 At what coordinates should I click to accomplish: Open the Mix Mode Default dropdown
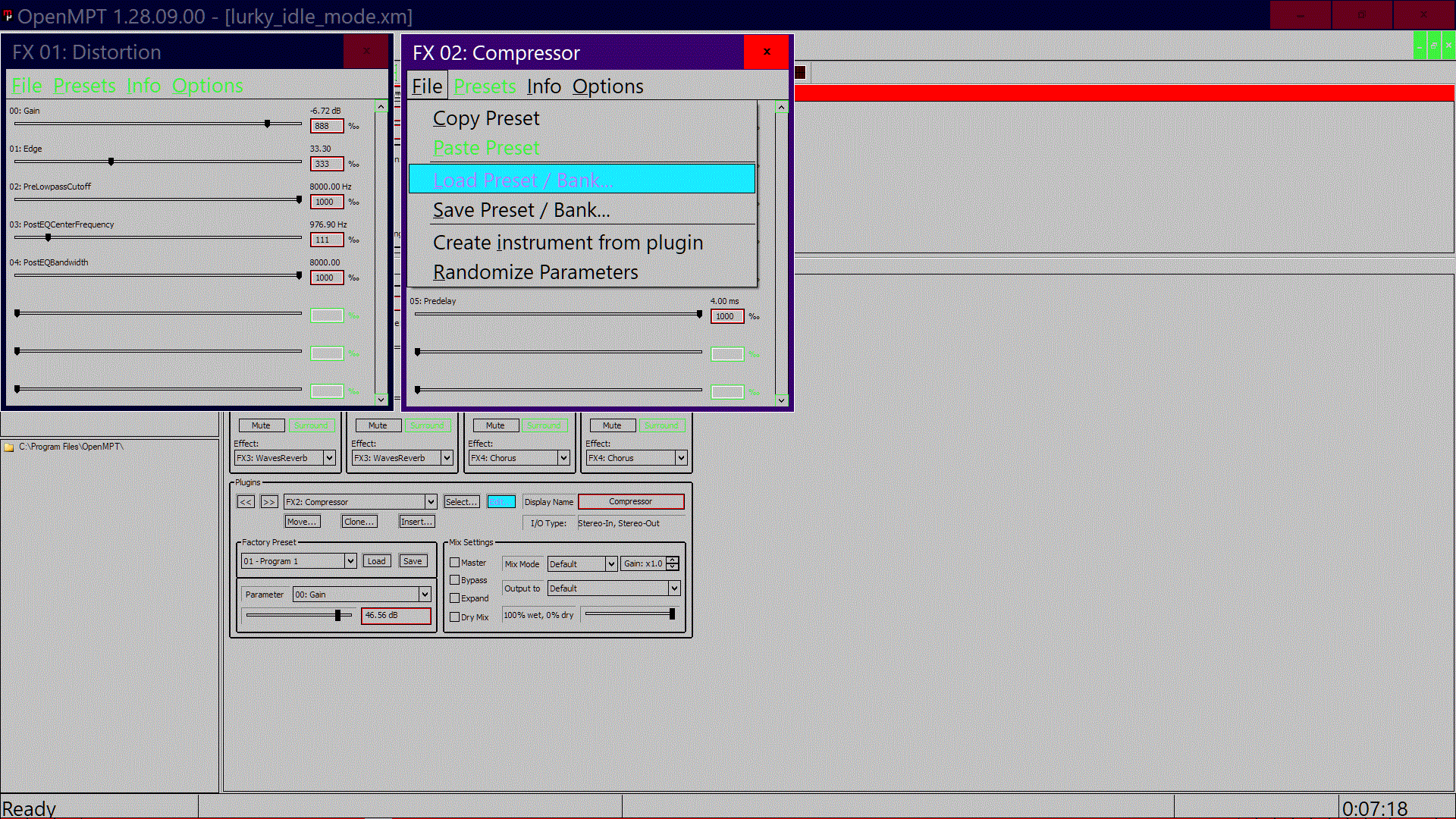click(610, 564)
